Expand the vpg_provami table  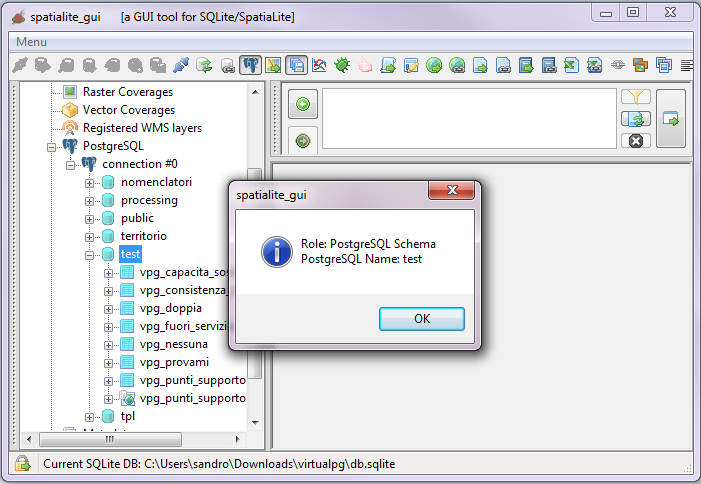click(108, 363)
